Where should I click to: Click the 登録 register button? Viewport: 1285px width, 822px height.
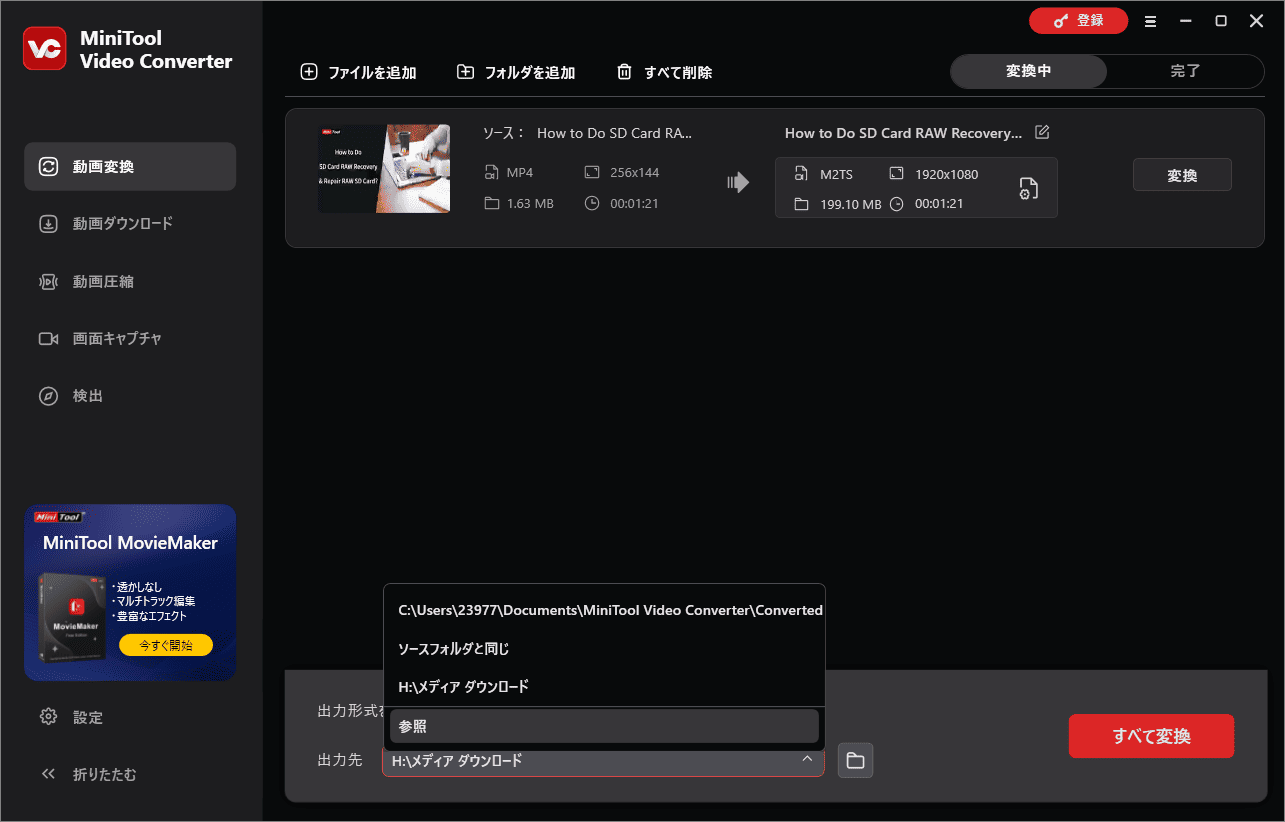point(1078,21)
